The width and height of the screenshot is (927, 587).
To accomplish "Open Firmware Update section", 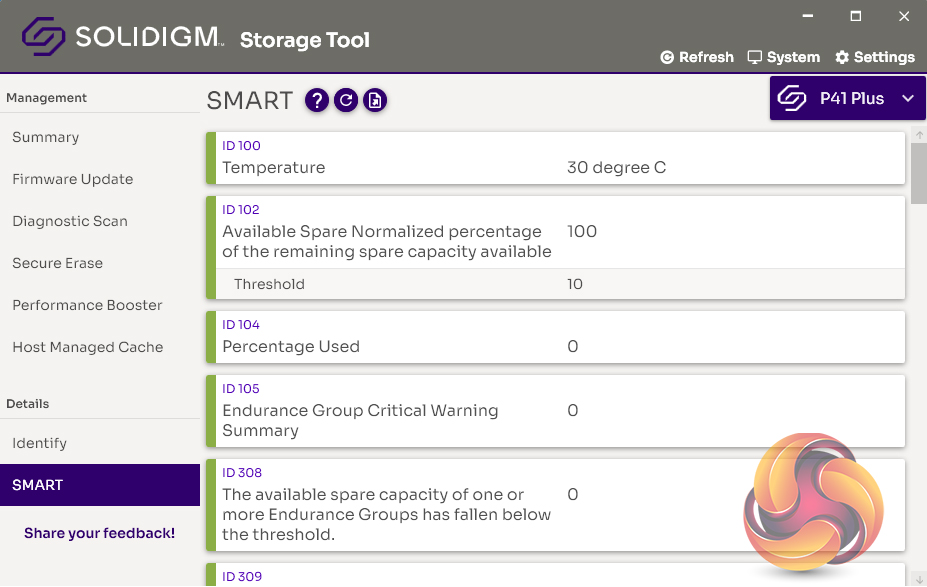I will pyautogui.click(x=73, y=179).
